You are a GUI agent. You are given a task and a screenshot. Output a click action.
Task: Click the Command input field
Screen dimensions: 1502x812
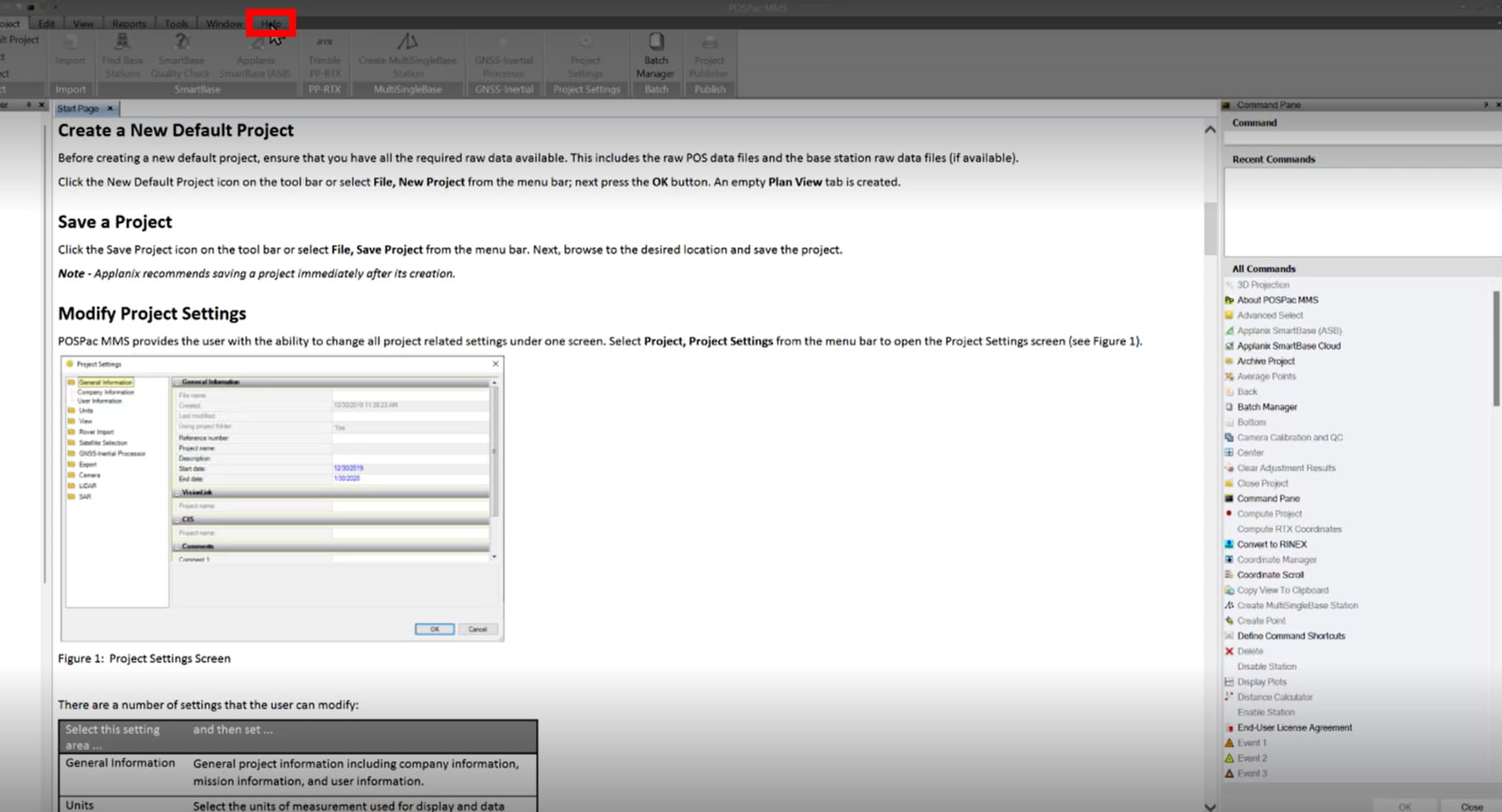1362,138
